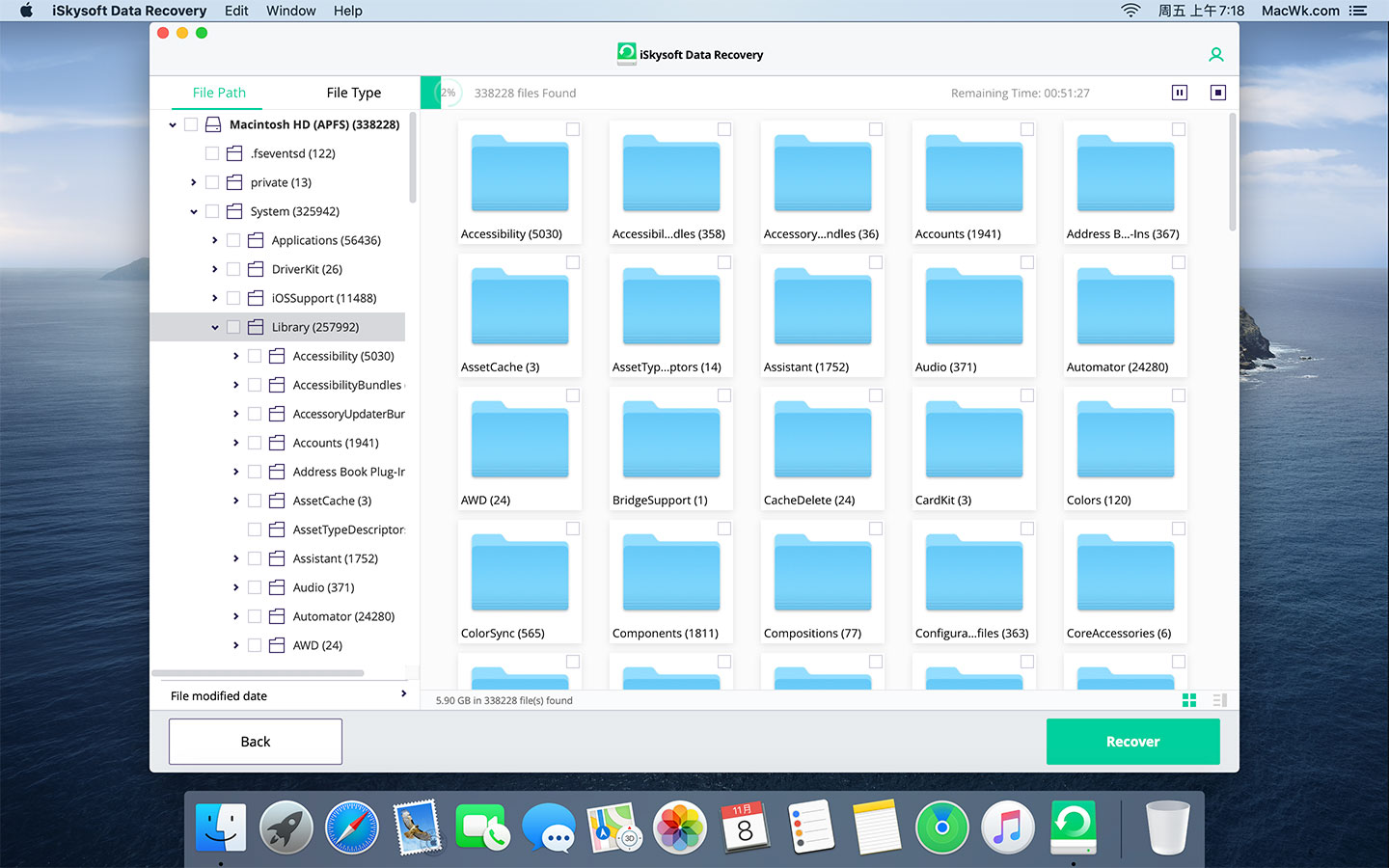Open Safari in the dock
The height and width of the screenshot is (868, 1389).
(x=352, y=827)
